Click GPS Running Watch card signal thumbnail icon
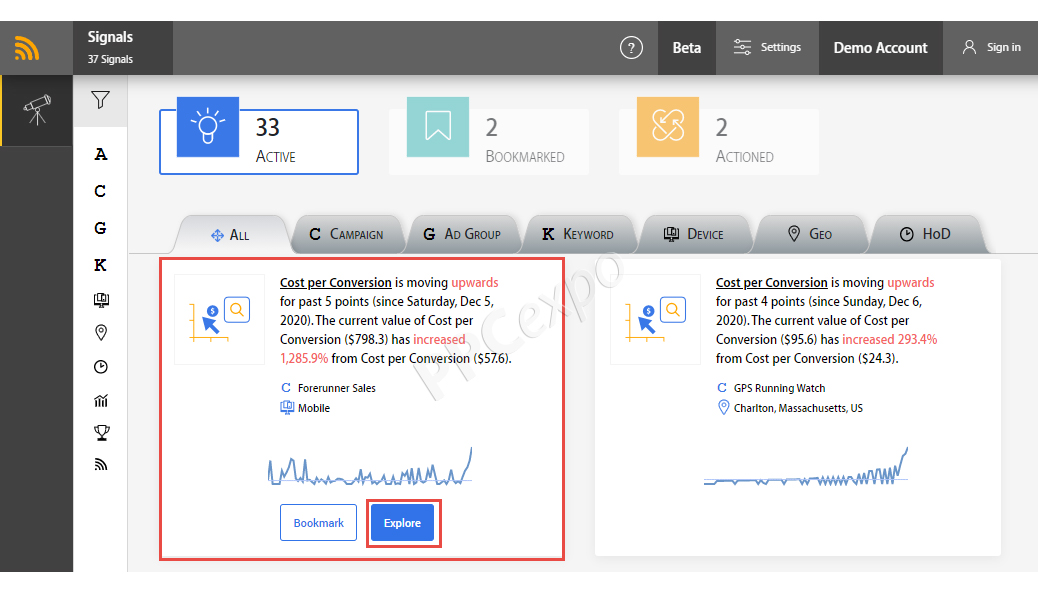The image size is (1038, 593). [x=655, y=320]
